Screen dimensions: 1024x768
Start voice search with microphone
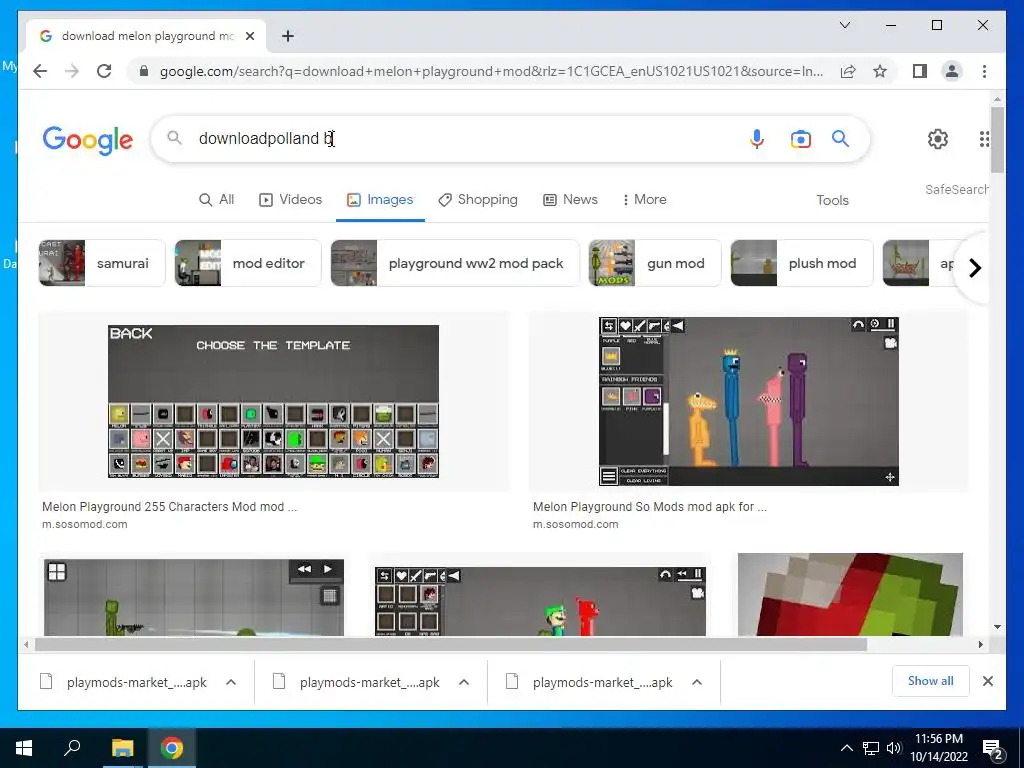(756, 138)
